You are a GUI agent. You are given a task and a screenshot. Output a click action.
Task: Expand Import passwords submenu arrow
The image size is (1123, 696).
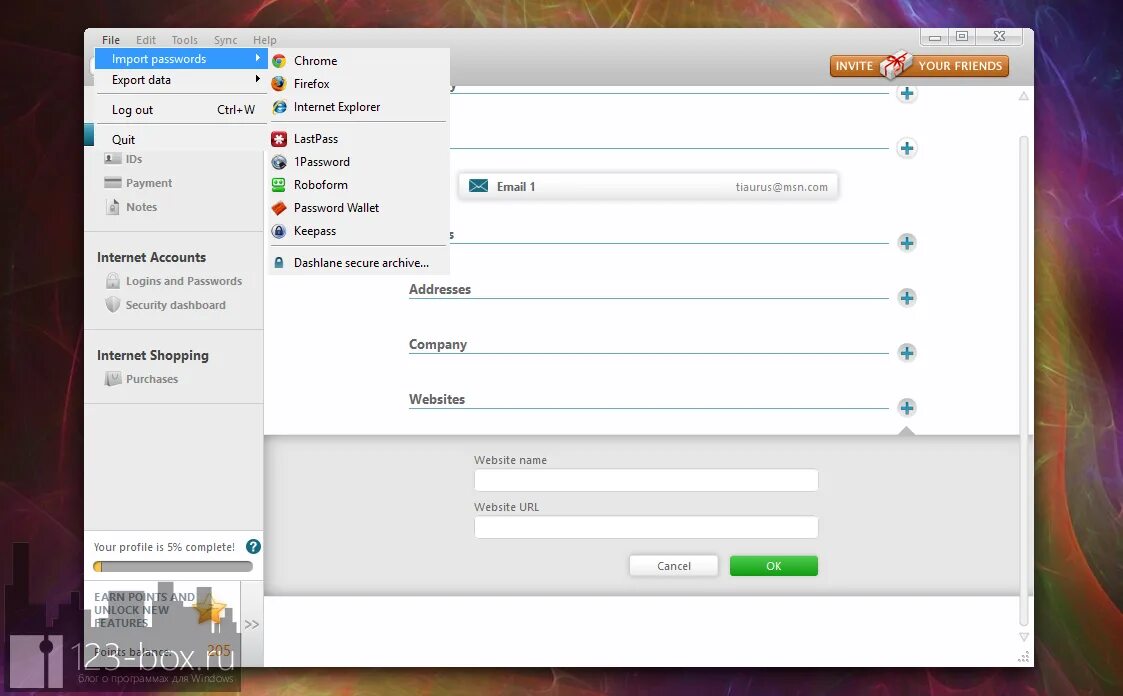[257, 58]
